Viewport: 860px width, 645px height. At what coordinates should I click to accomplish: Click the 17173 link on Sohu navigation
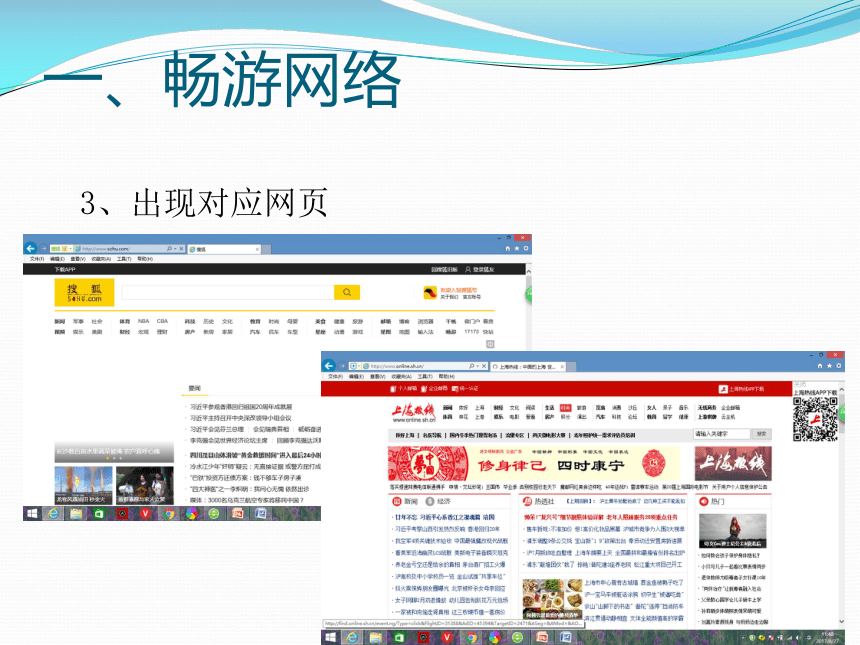coord(471,332)
